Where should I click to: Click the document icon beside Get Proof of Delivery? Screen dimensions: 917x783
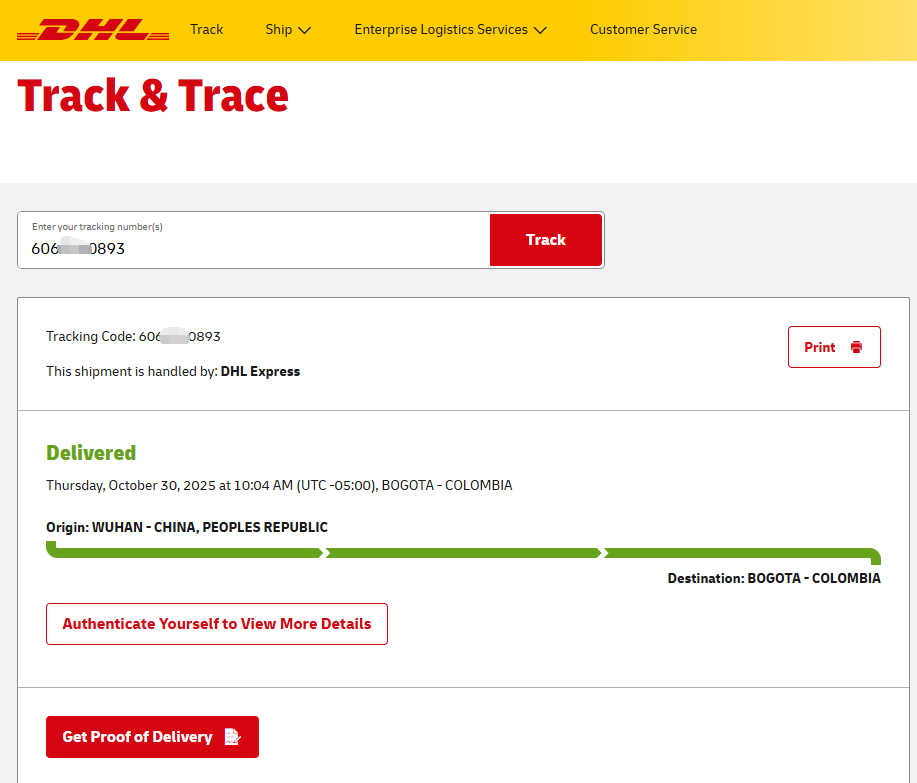pyautogui.click(x=232, y=737)
